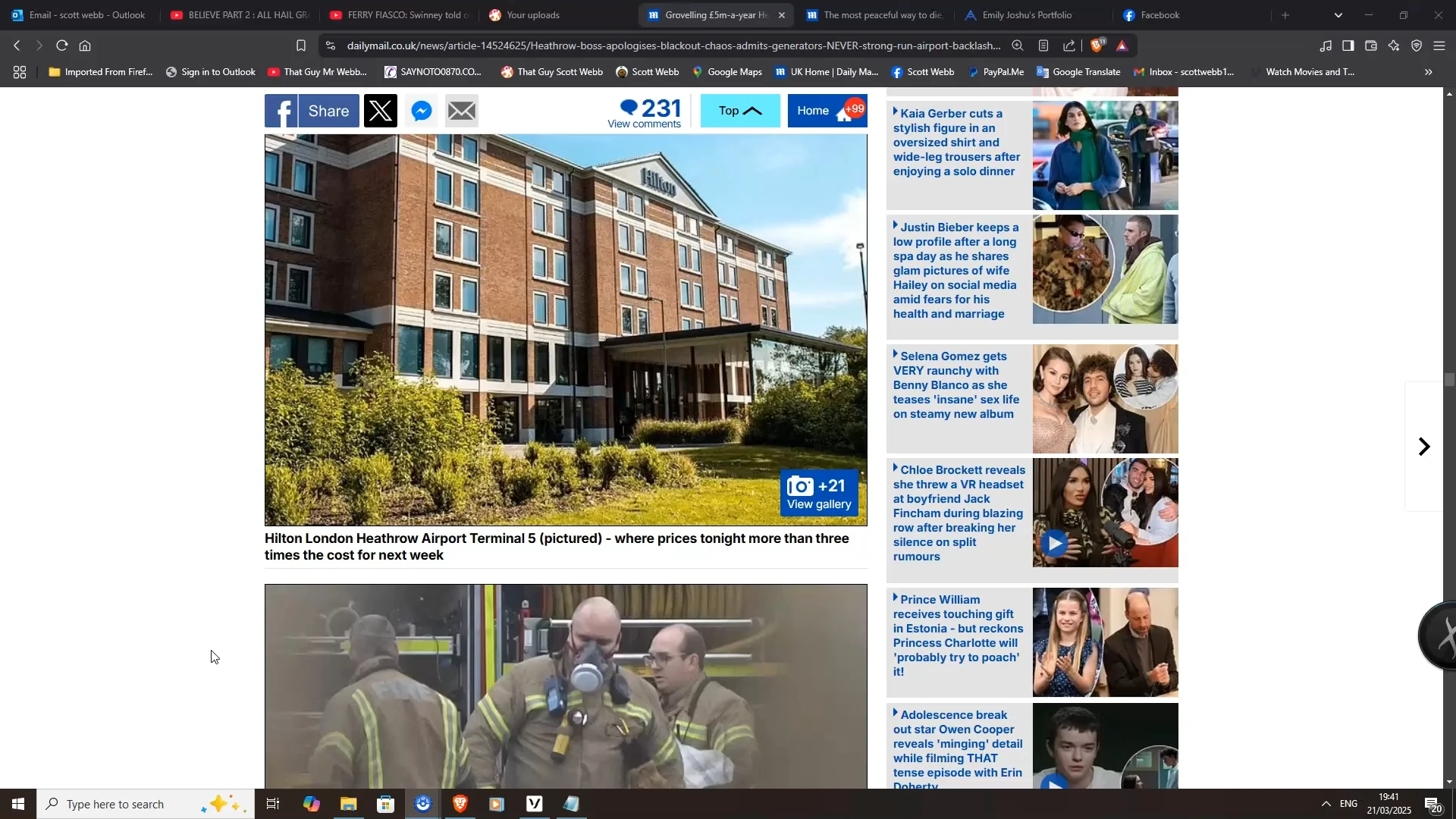Open the Selena Gomez article headline
The height and width of the screenshot is (819, 1456).
956,385
